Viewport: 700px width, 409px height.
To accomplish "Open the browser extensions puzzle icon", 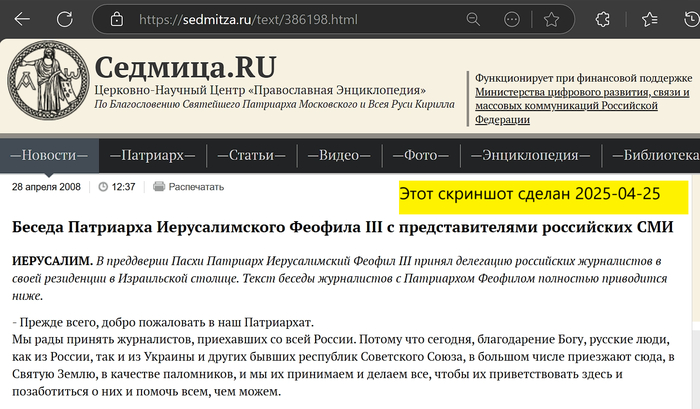I will [x=603, y=19].
